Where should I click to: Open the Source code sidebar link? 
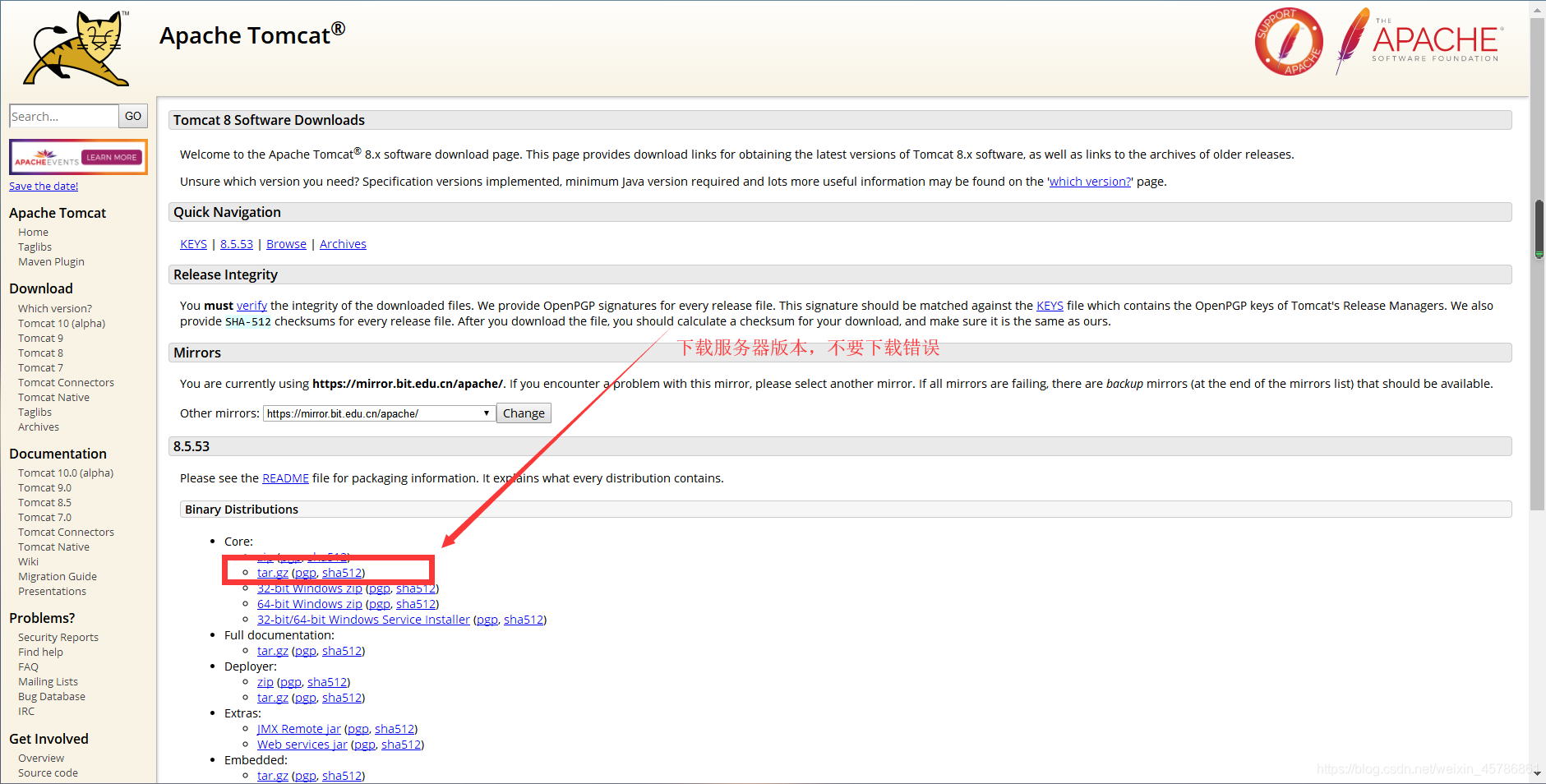48,773
